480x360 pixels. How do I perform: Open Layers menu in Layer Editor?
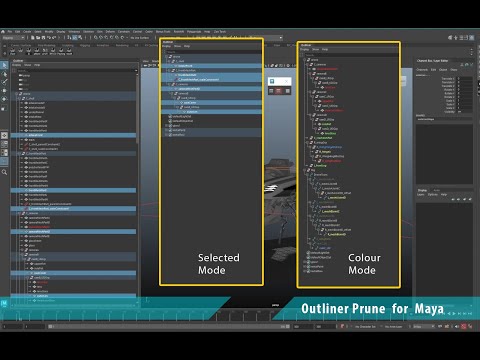point(421,194)
